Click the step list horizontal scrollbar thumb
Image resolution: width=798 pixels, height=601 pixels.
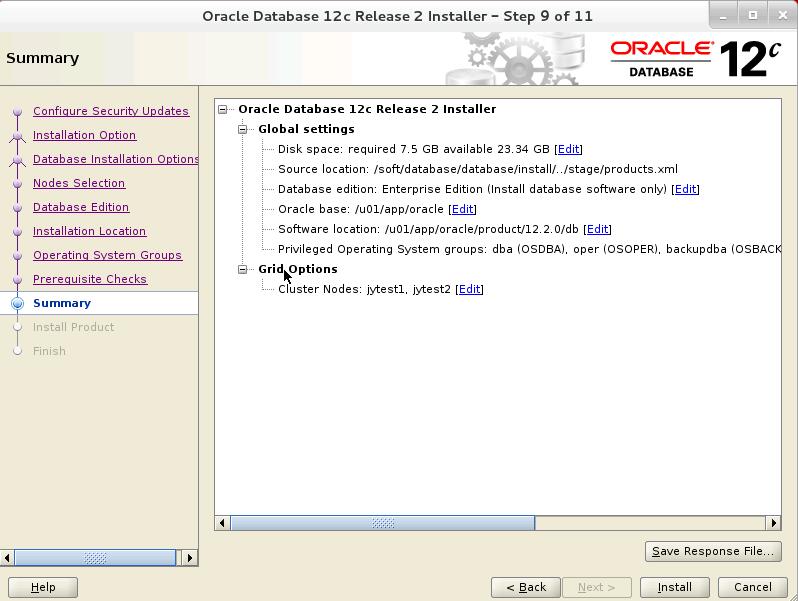coord(95,558)
